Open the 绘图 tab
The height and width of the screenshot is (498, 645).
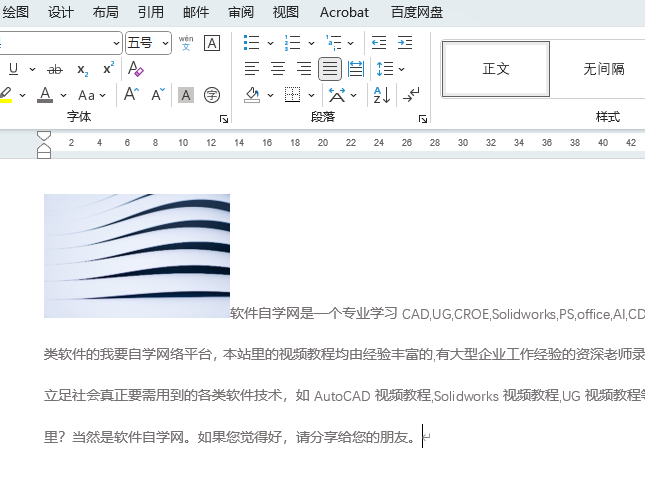16,12
